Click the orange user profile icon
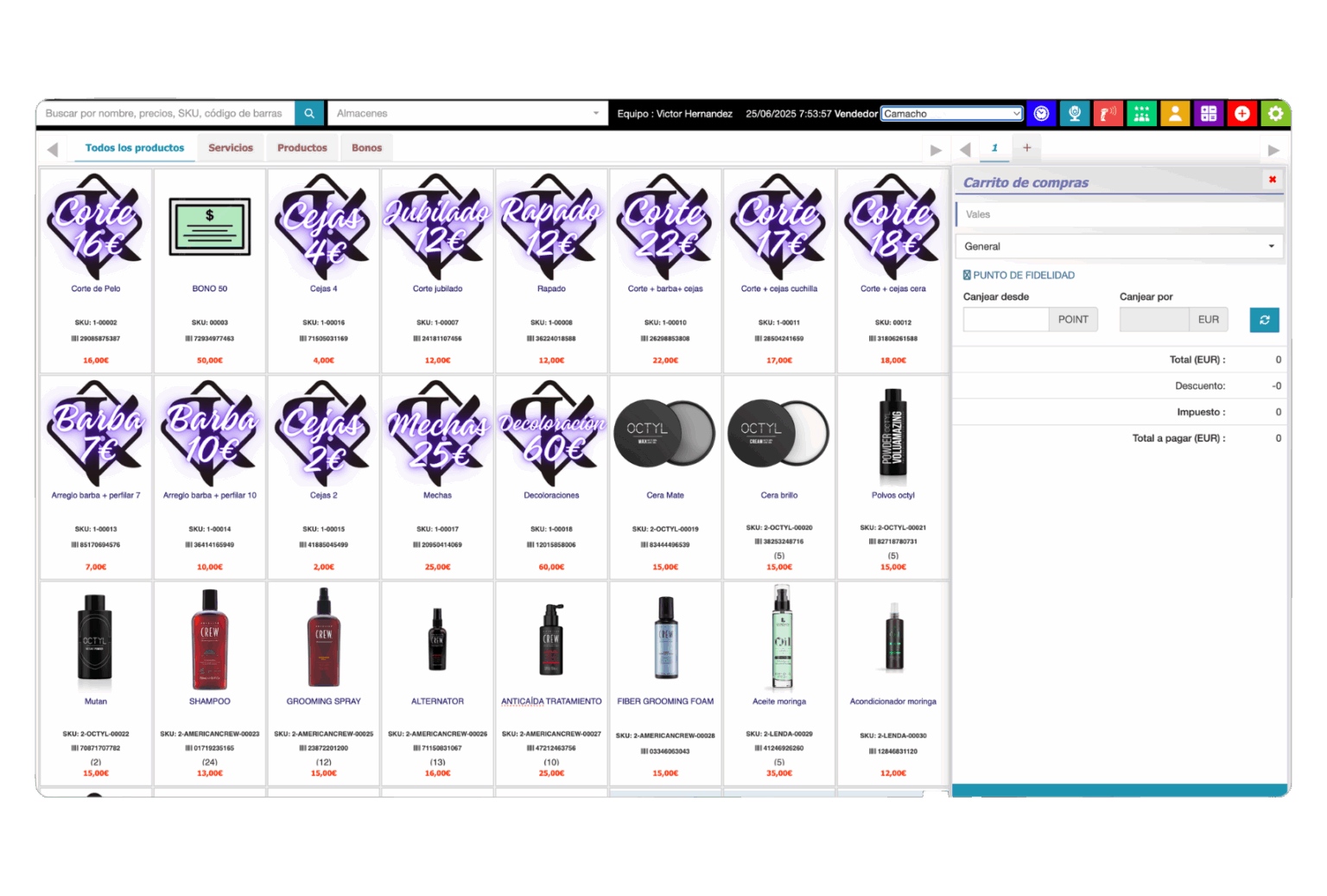 pos(1175,113)
